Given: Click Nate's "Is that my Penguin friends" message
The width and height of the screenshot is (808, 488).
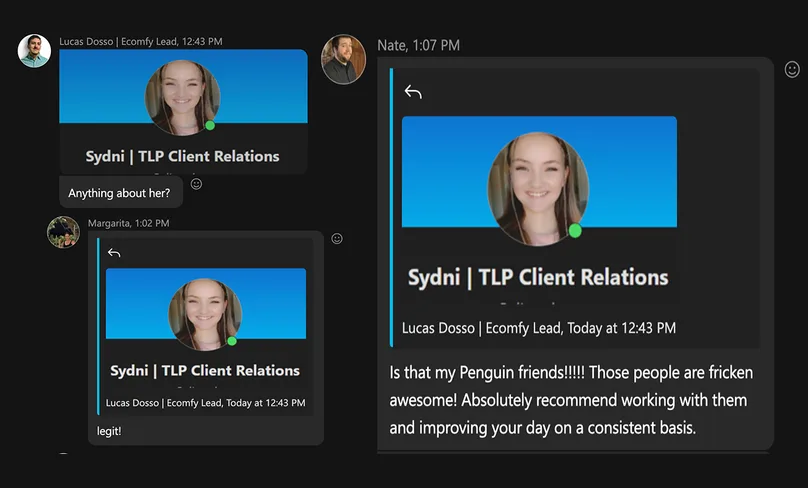Looking at the screenshot, I should point(571,400).
